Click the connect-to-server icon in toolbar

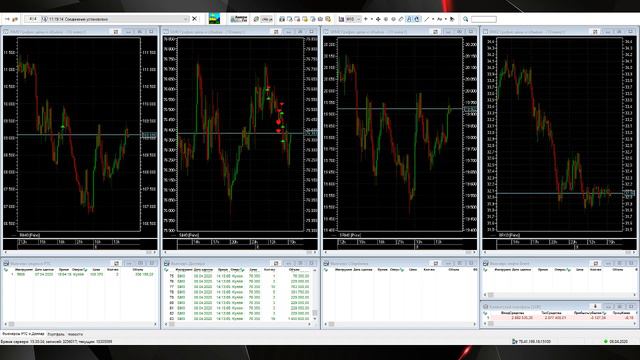[x=15, y=19]
